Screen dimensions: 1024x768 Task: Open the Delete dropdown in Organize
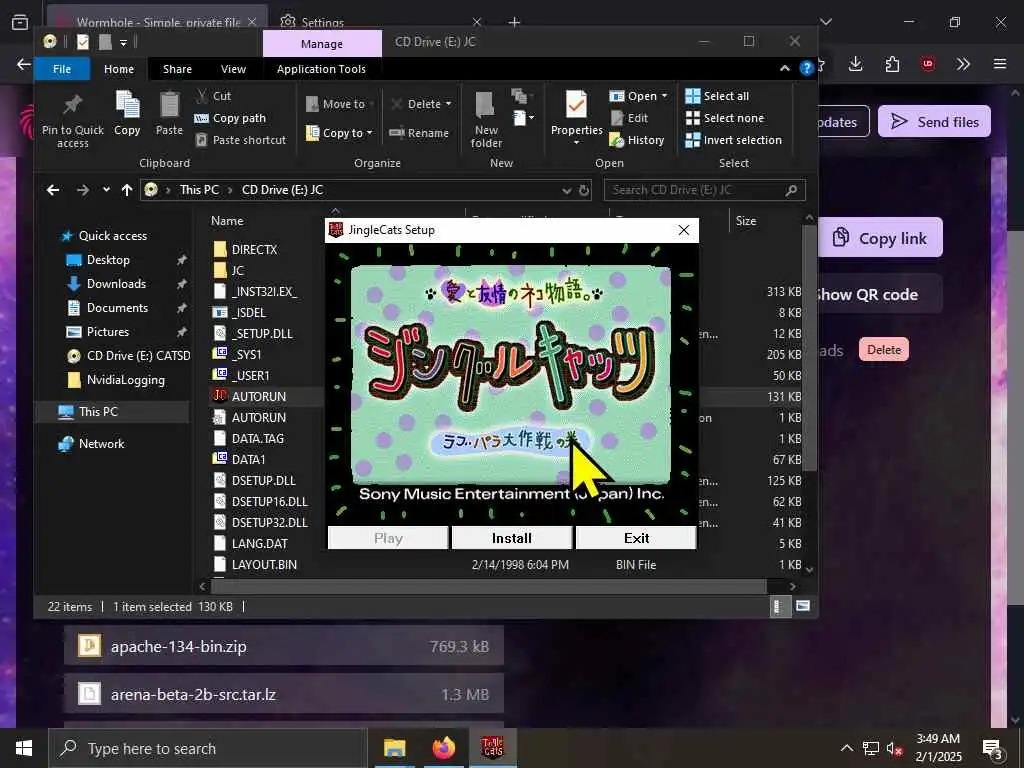[421, 104]
